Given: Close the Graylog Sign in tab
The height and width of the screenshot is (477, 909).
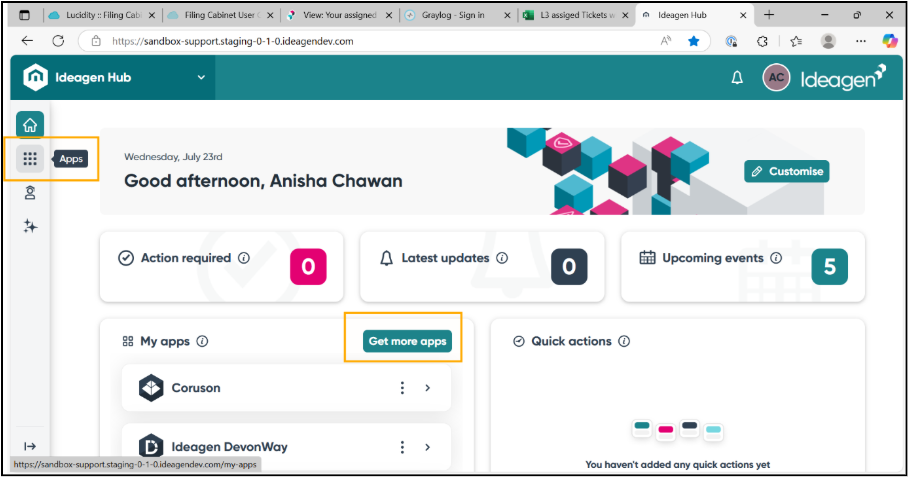Looking at the screenshot, I should (507, 16).
